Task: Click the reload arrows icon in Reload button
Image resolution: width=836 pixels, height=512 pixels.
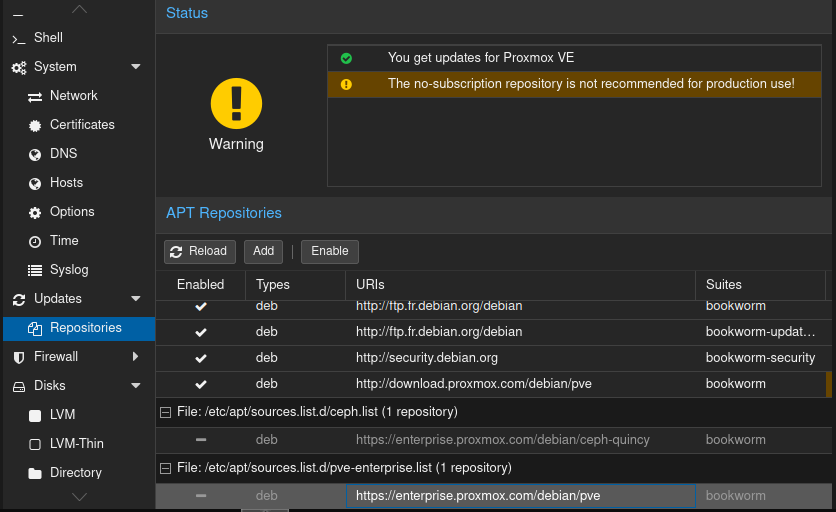Action: tap(176, 252)
